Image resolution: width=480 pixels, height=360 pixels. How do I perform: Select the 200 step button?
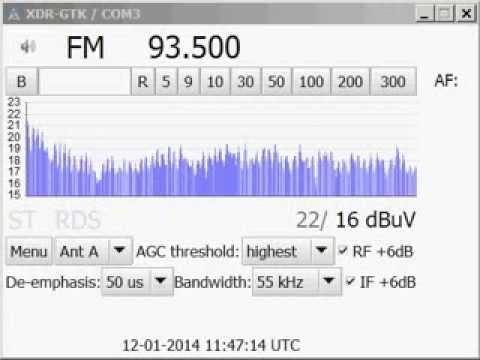pos(350,82)
